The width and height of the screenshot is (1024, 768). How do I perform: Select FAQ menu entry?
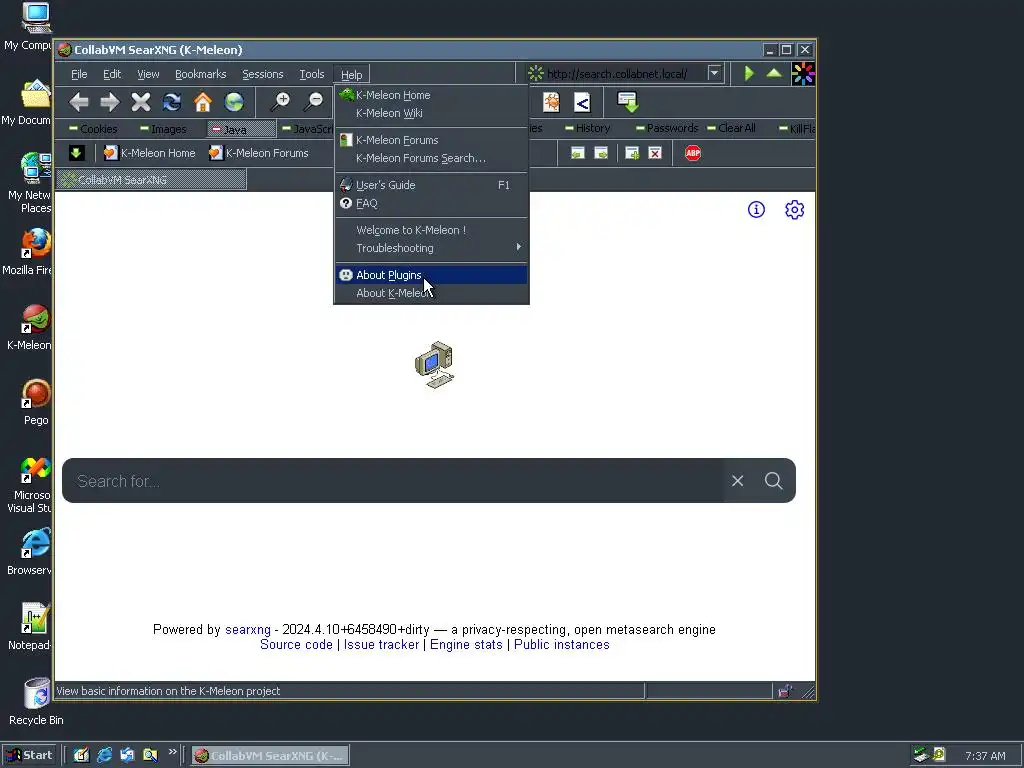(x=431, y=203)
